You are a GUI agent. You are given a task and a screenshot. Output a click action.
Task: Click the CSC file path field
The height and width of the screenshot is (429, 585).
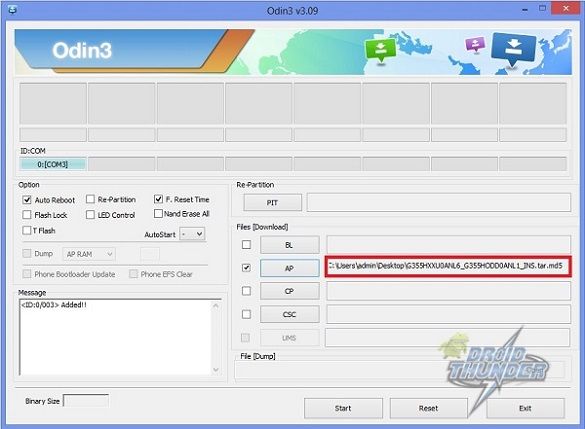click(448, 314)
